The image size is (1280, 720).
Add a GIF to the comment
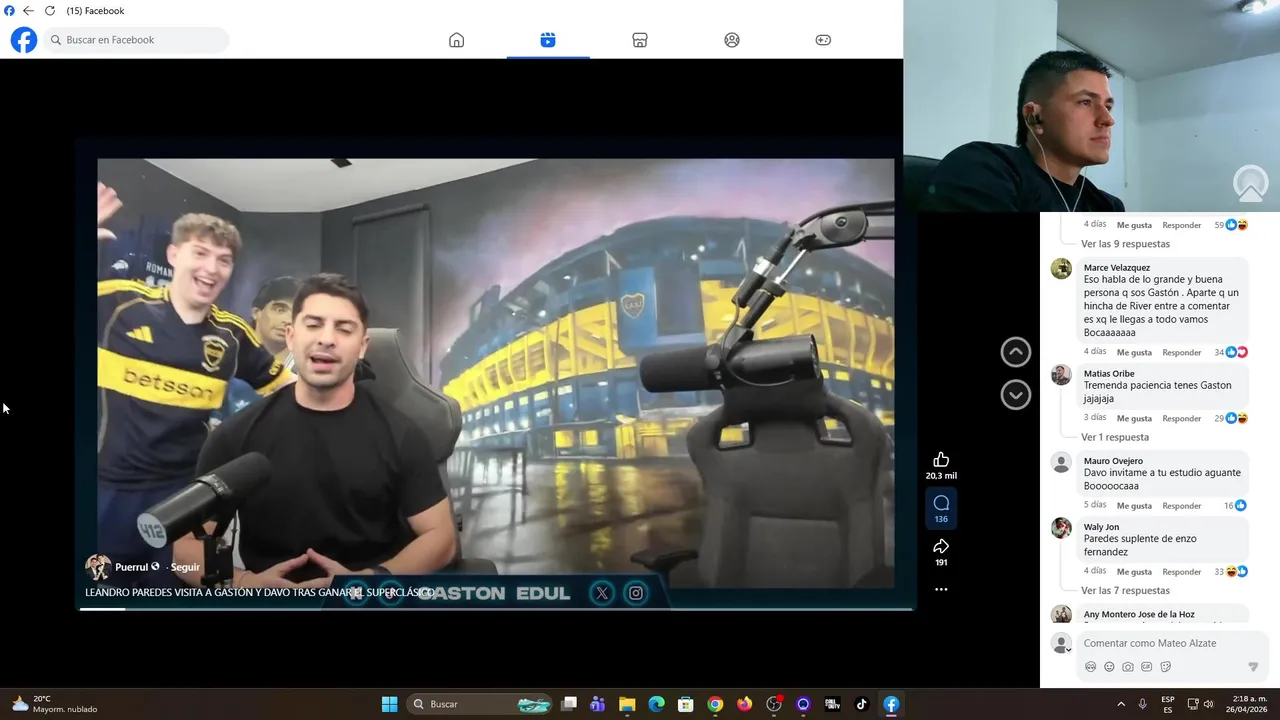[1147, 667]
